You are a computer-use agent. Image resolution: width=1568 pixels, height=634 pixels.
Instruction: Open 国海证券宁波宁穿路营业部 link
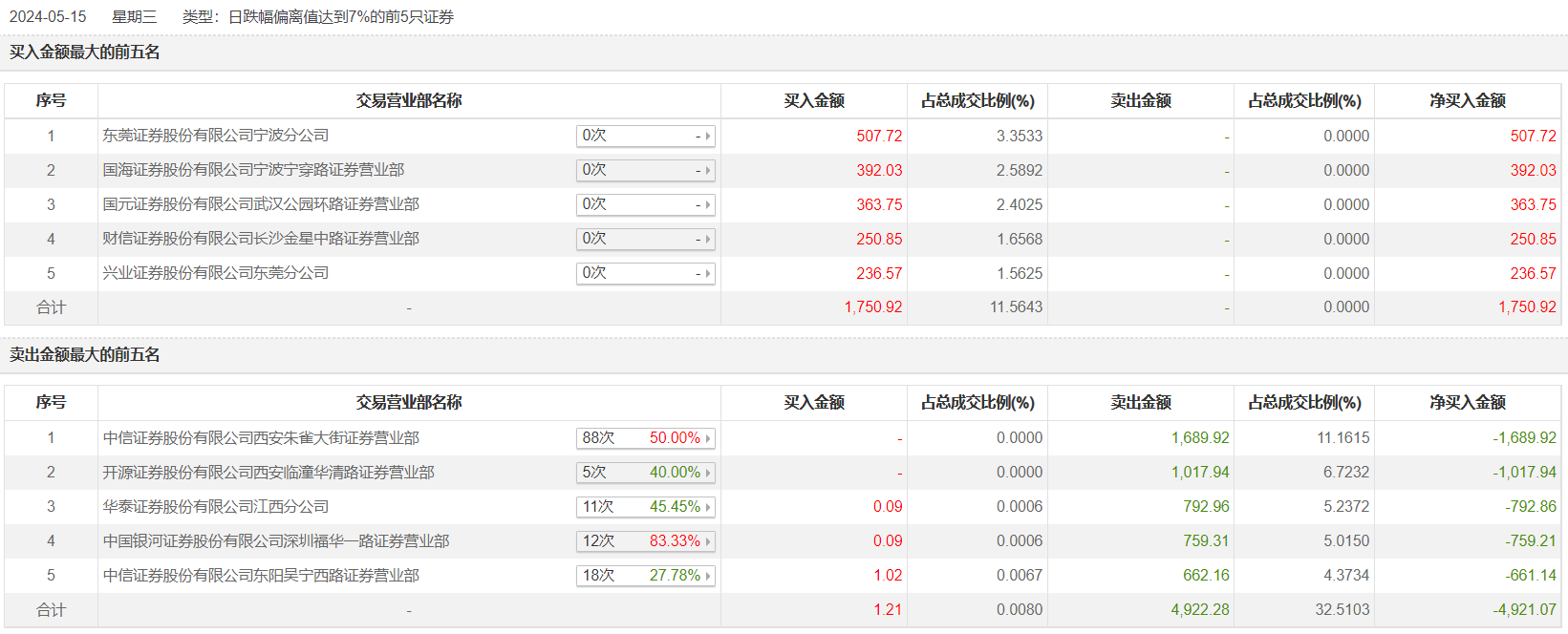point(253,170)
